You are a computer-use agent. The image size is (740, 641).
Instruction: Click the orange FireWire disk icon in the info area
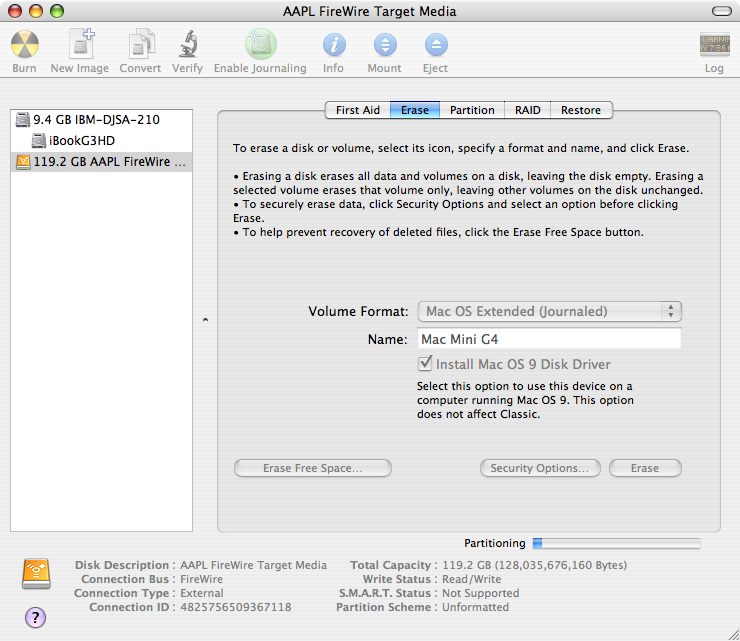36,574
